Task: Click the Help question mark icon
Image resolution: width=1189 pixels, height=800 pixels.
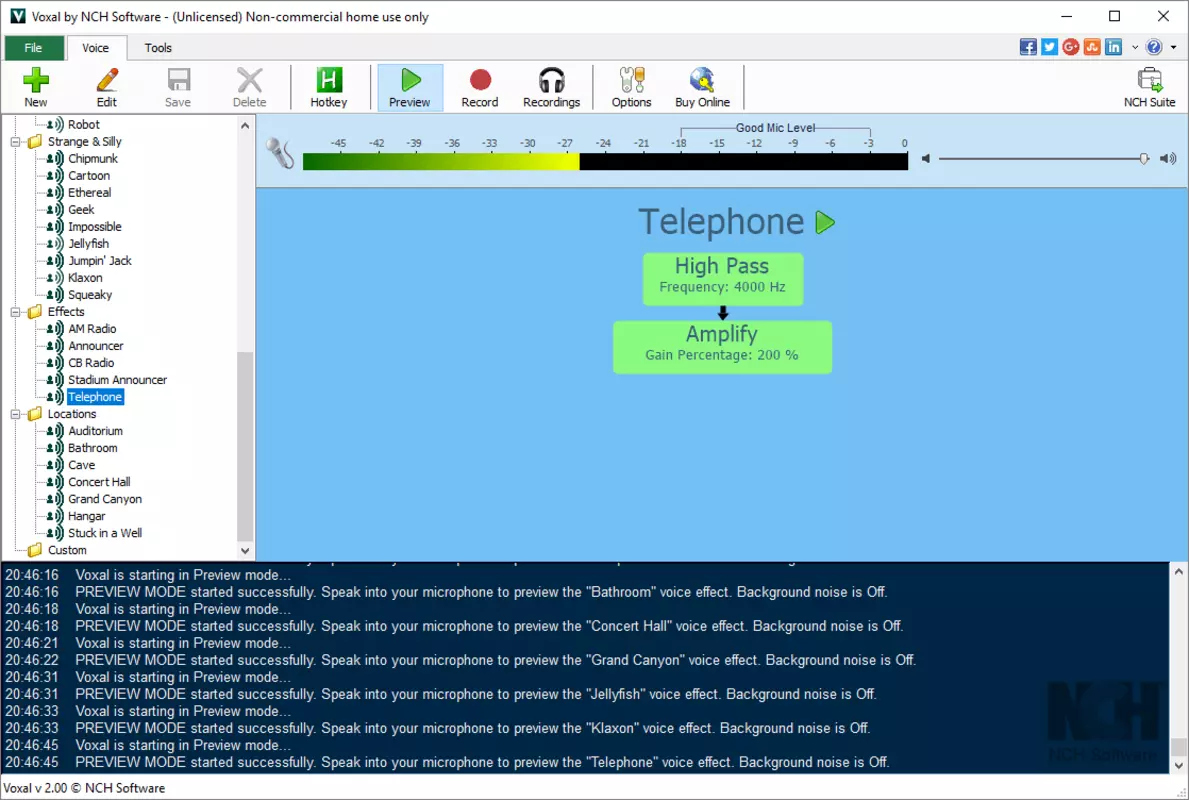Action: [1154, 47]
